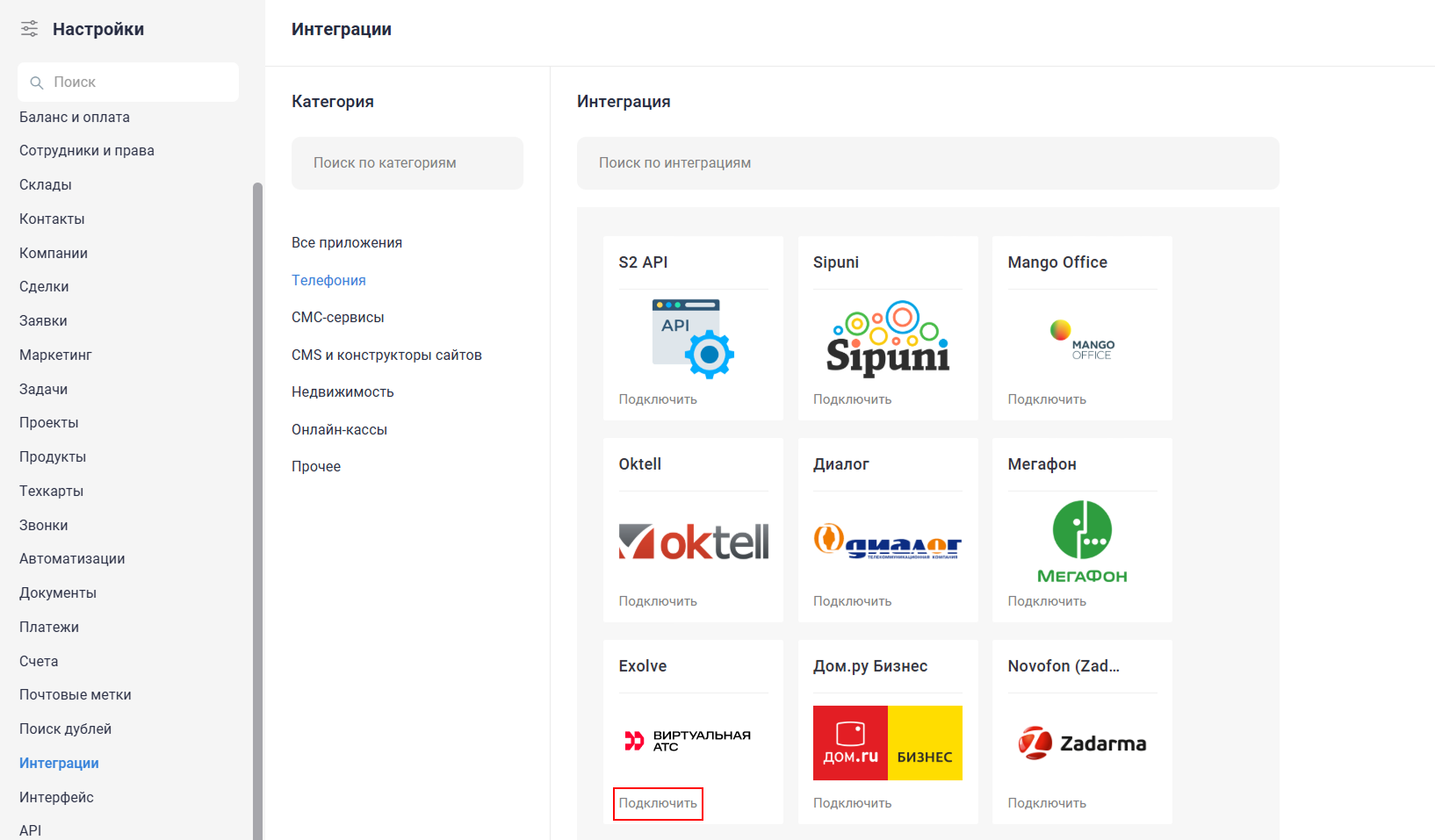Click the Диалог company logo

point(888,542)
